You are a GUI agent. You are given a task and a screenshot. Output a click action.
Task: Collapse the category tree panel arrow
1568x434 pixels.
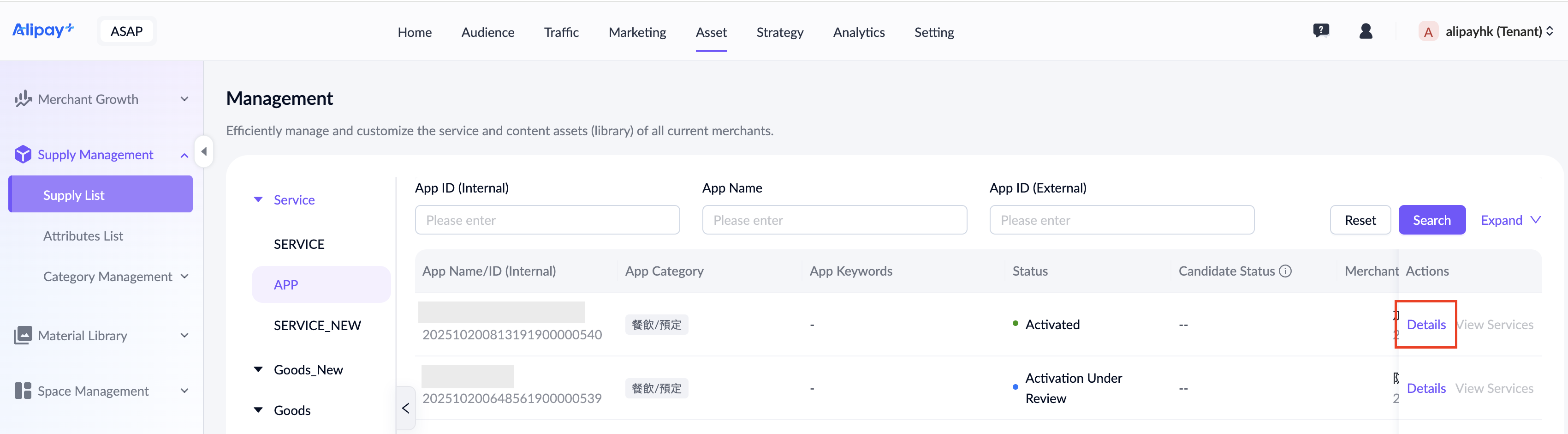(405, 408)
